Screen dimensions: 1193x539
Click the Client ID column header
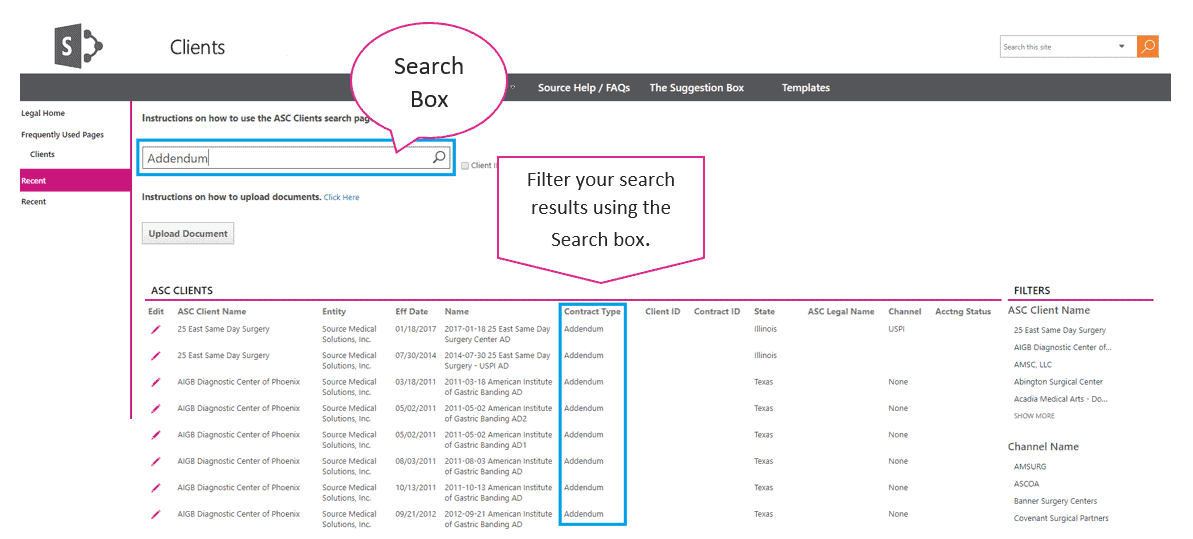click(663, 311)
